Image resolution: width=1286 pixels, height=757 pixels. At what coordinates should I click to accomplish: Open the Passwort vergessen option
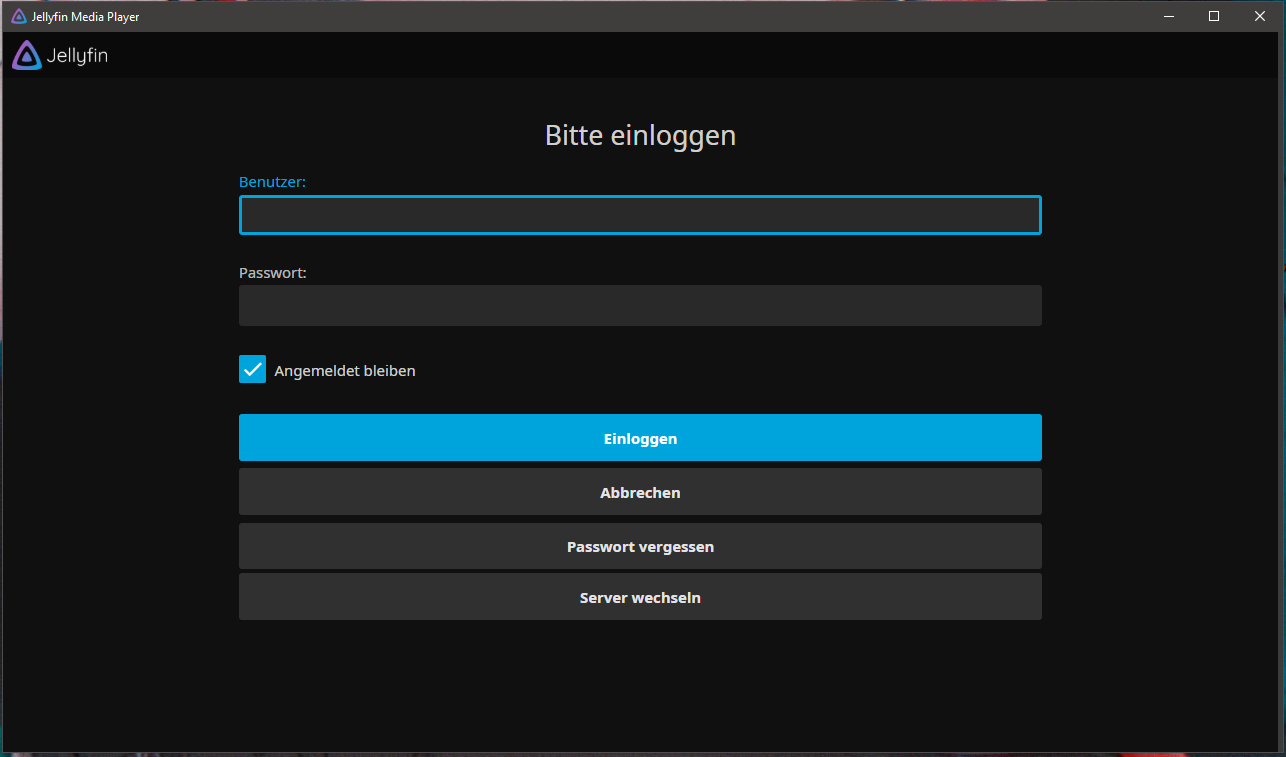pyautogui.click(x=640, y=547)
